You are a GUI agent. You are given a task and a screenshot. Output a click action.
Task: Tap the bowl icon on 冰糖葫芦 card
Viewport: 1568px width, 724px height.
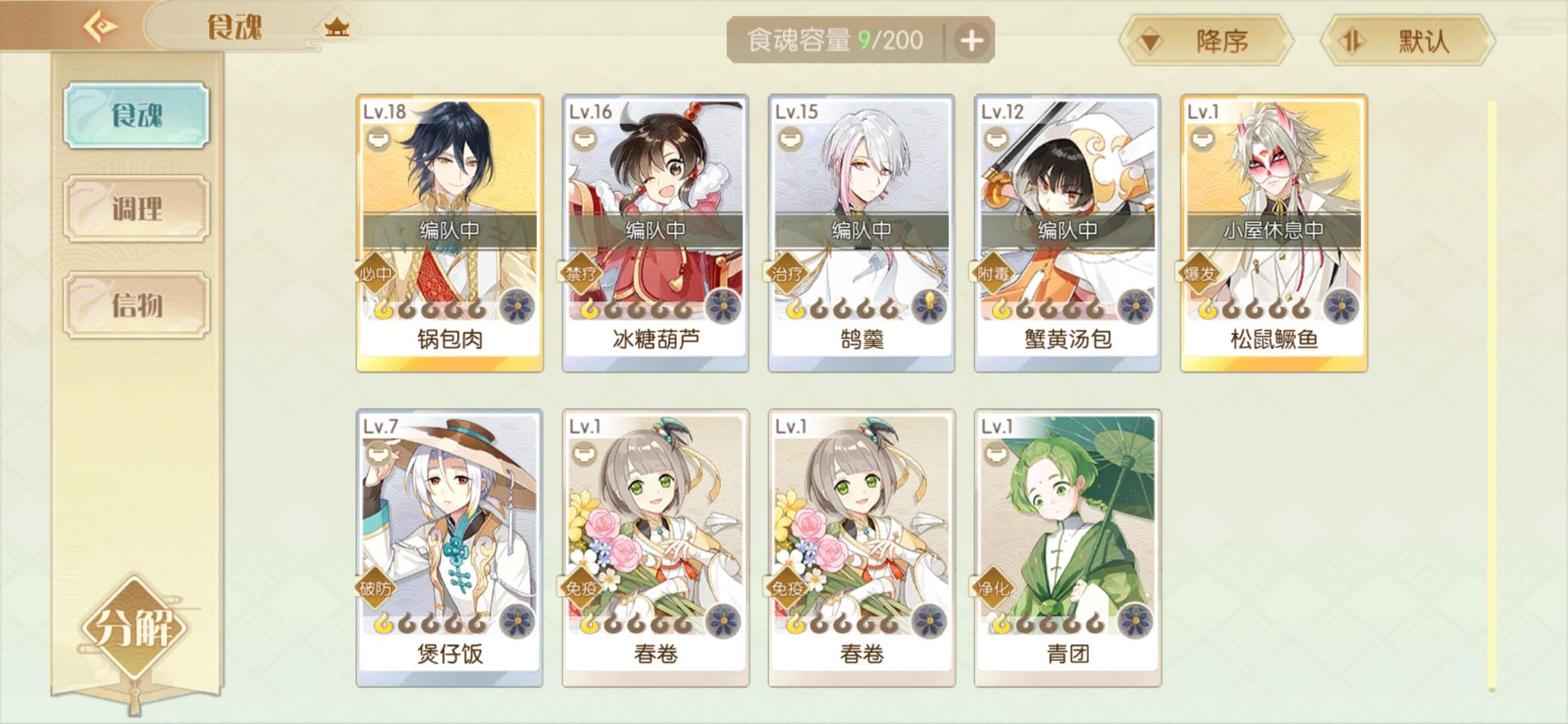tap(584, 139)
